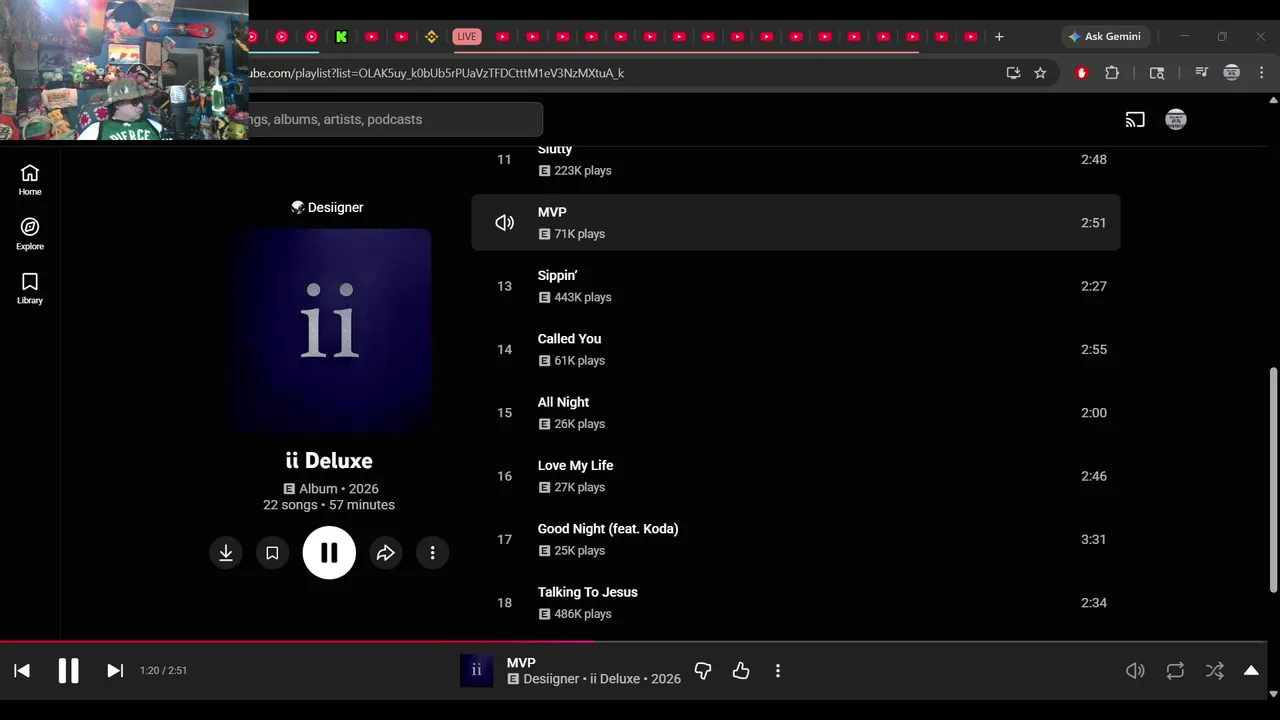Click the 1:20 / 2:51 time display
Screen dimensions: 1280x720
pyautogui.click(x=163, y=671)
